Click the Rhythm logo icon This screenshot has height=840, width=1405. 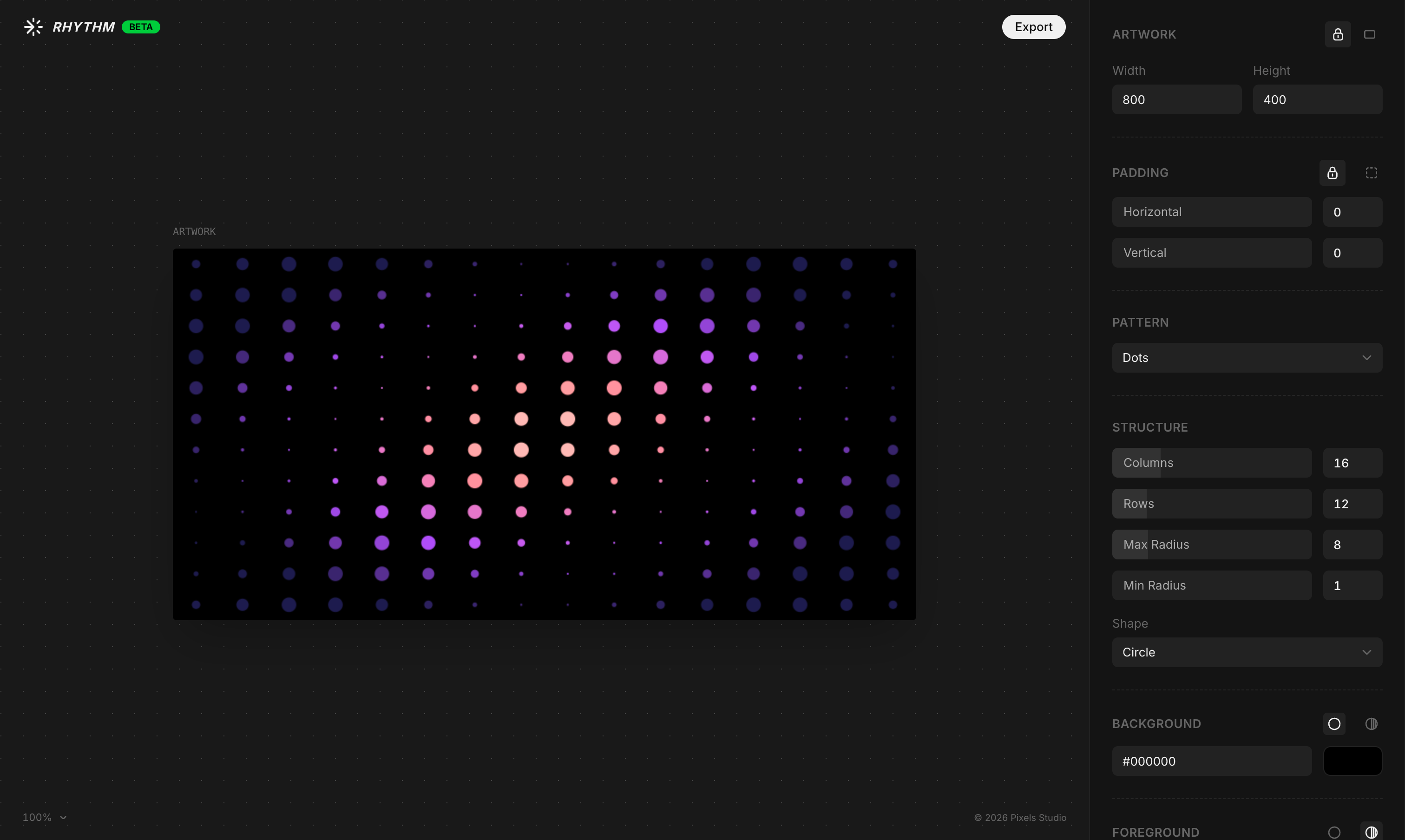click(x=33, y=26)
